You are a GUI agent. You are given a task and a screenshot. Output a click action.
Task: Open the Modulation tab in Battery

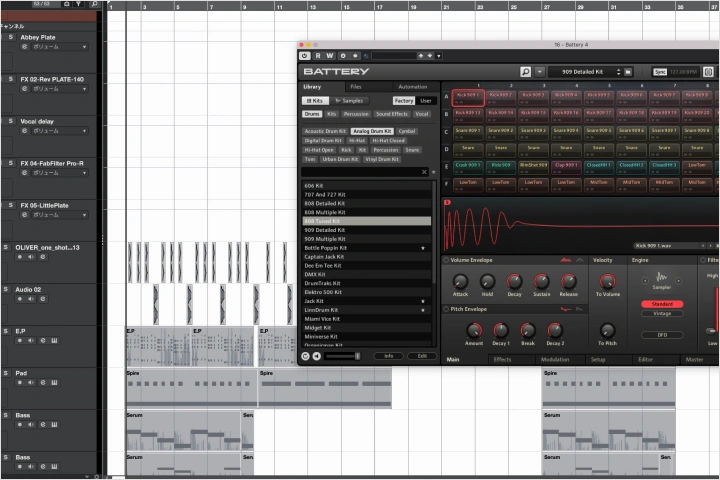point(555,360)
